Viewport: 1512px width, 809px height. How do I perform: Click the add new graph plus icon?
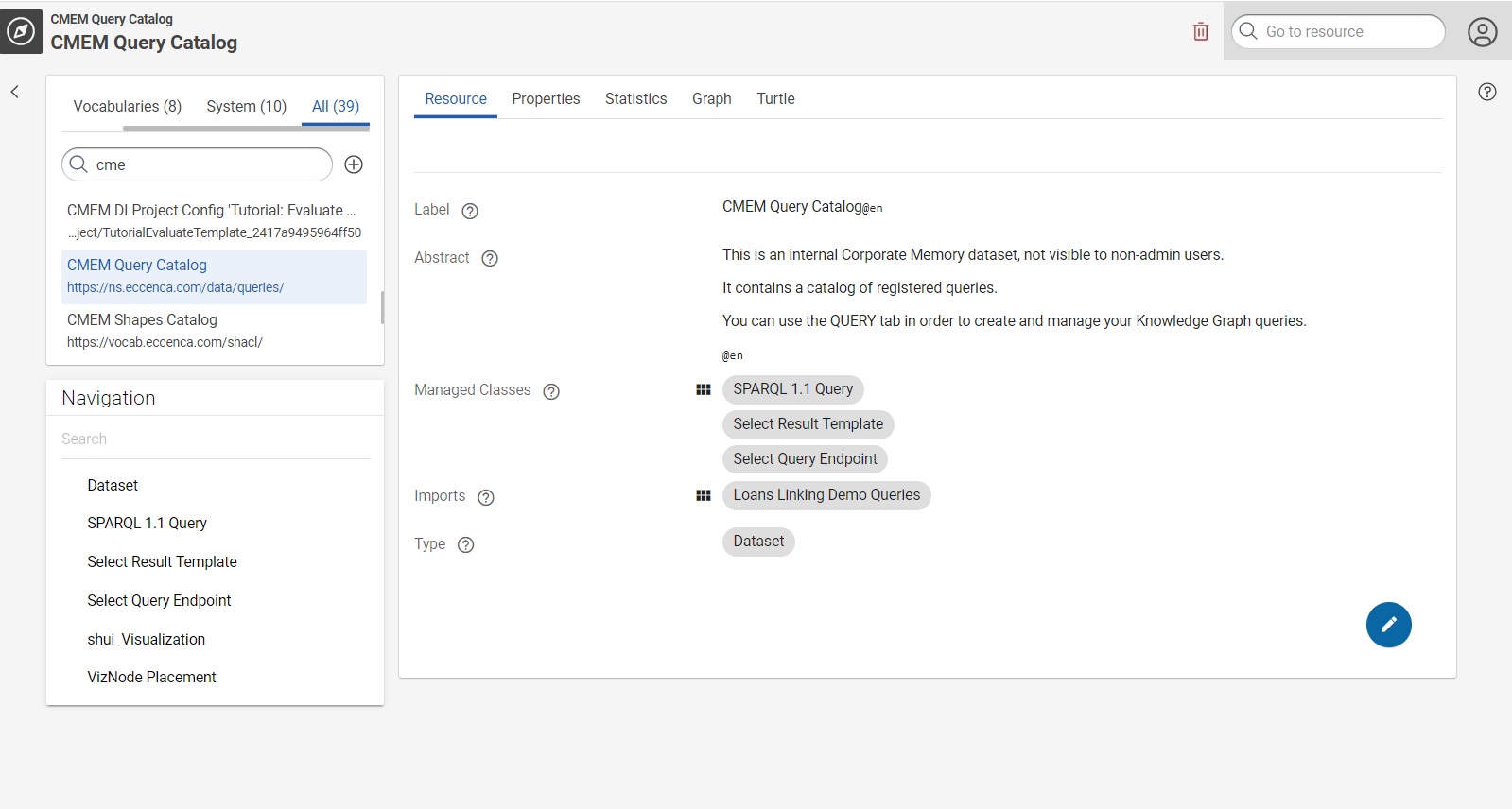[x=354, y=164]
